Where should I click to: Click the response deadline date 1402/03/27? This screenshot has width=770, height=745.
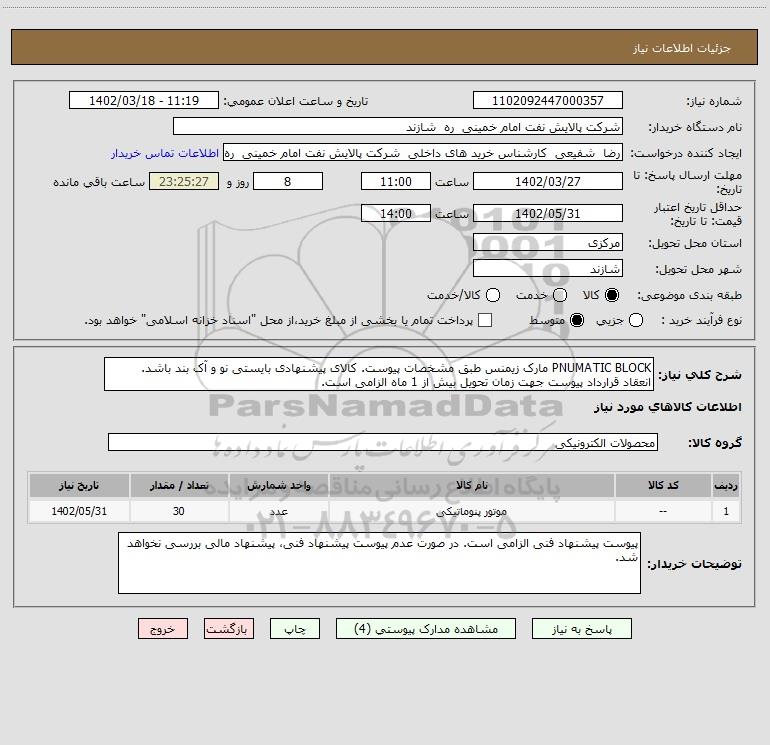pos(548,181)
